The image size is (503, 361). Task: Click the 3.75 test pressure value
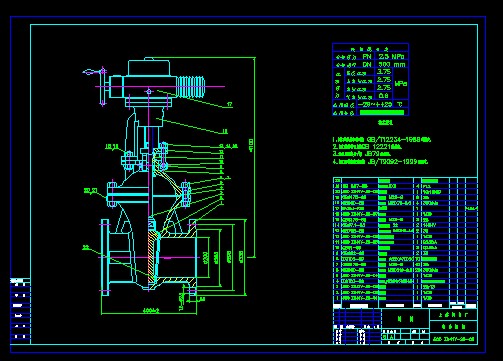point(384,72)
